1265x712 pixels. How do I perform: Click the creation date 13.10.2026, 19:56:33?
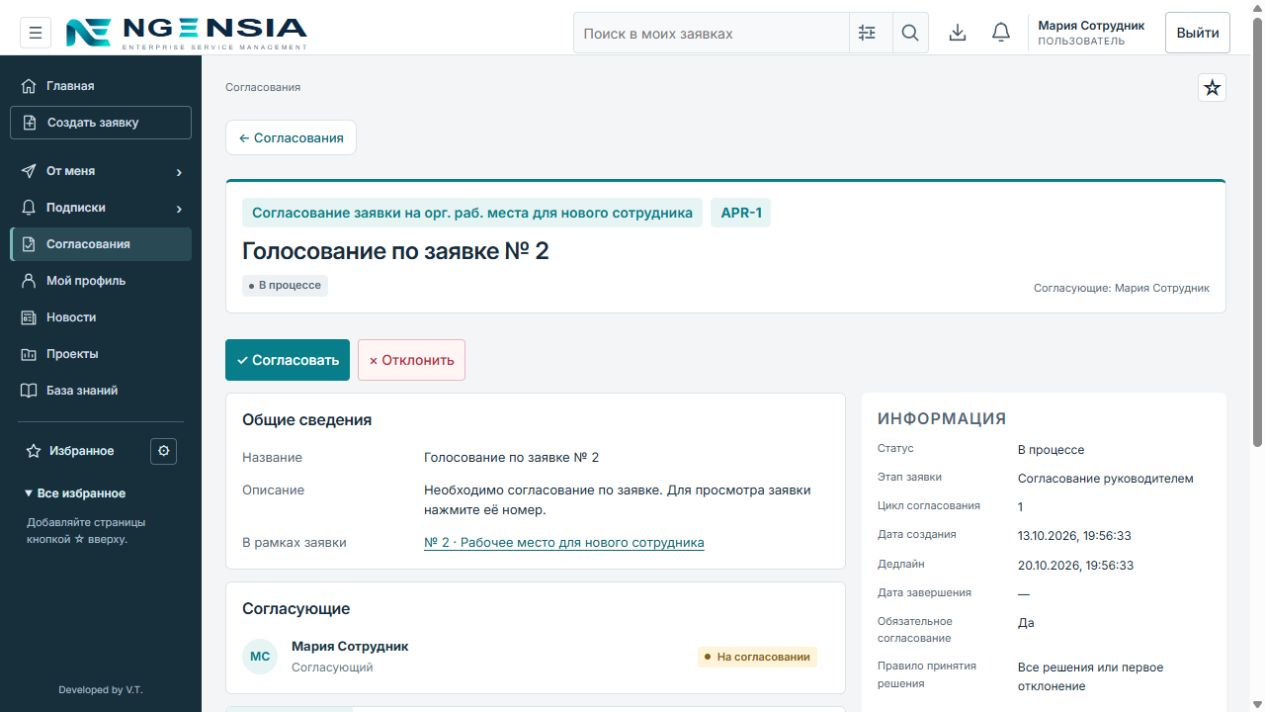(1075, 536)
